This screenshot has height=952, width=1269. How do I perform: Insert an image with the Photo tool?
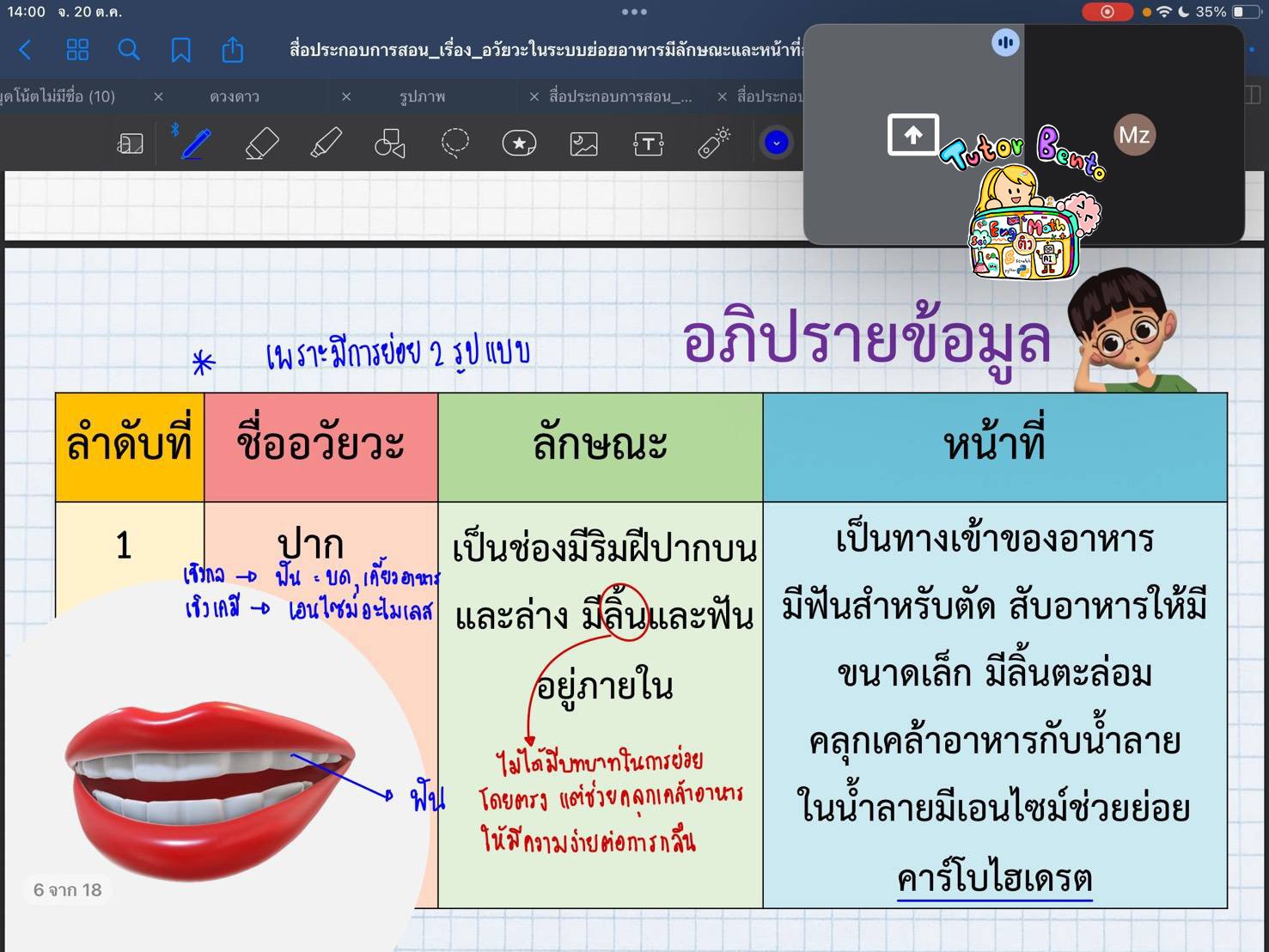point(583,143)
